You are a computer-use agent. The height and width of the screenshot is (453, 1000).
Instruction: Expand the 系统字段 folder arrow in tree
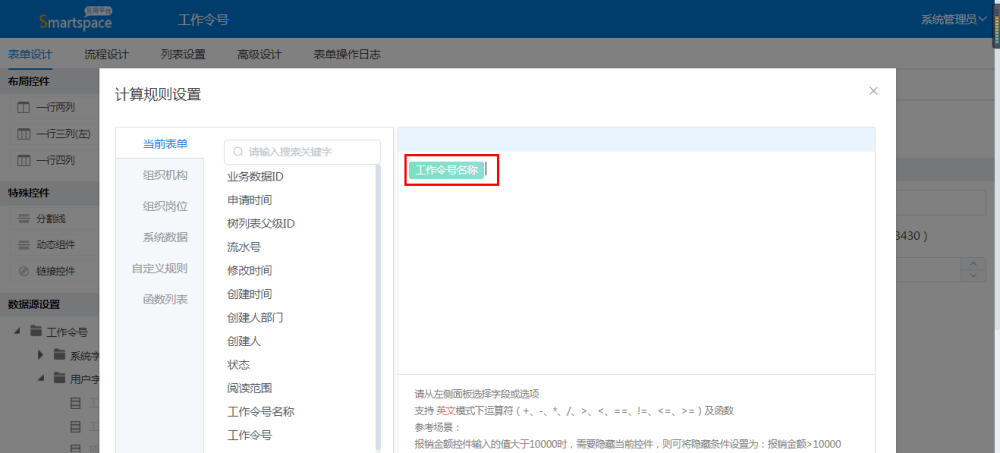click(41, 355)
